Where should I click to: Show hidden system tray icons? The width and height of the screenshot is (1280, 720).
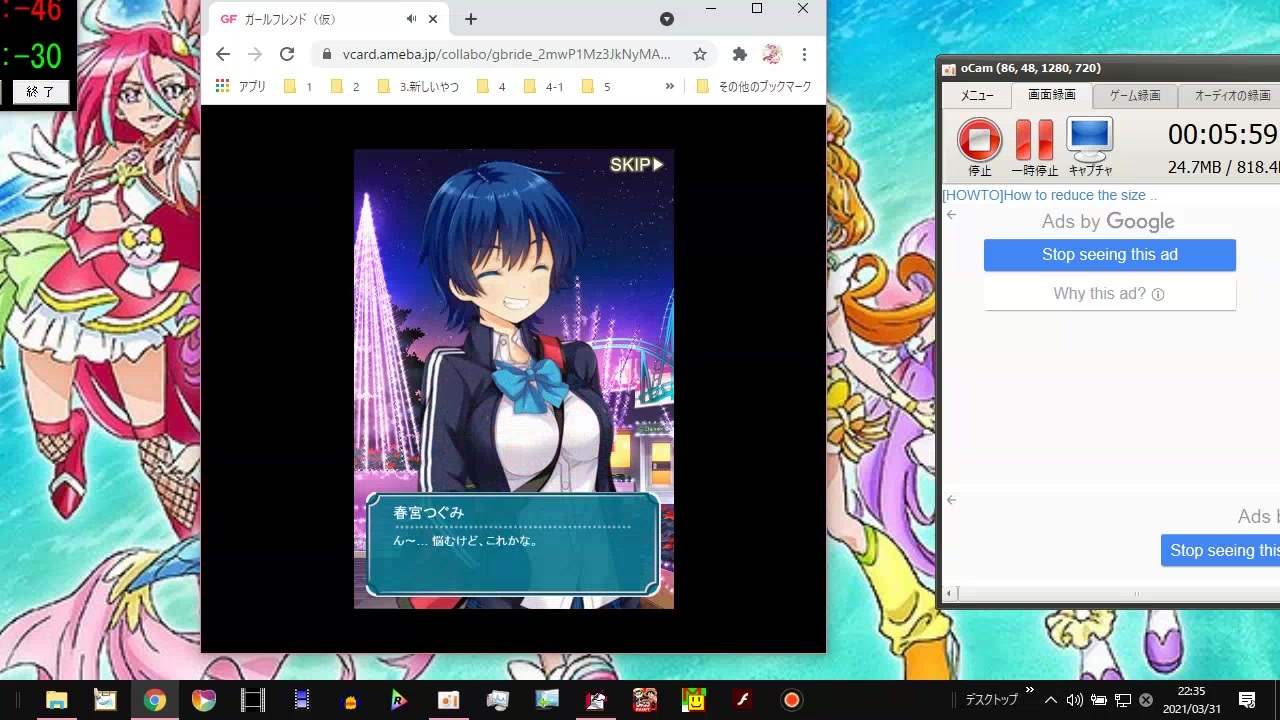[1050, 700]
